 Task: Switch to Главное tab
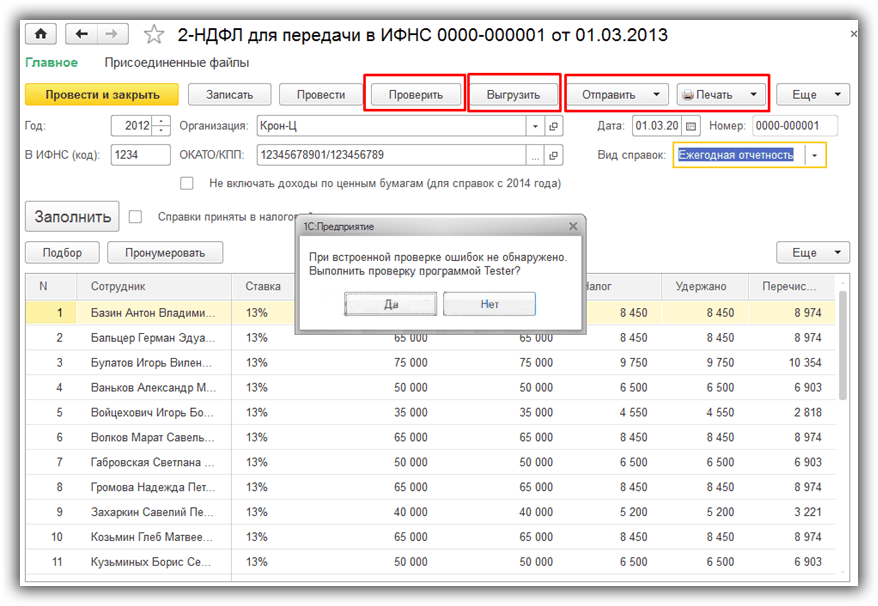coord(52,63)
